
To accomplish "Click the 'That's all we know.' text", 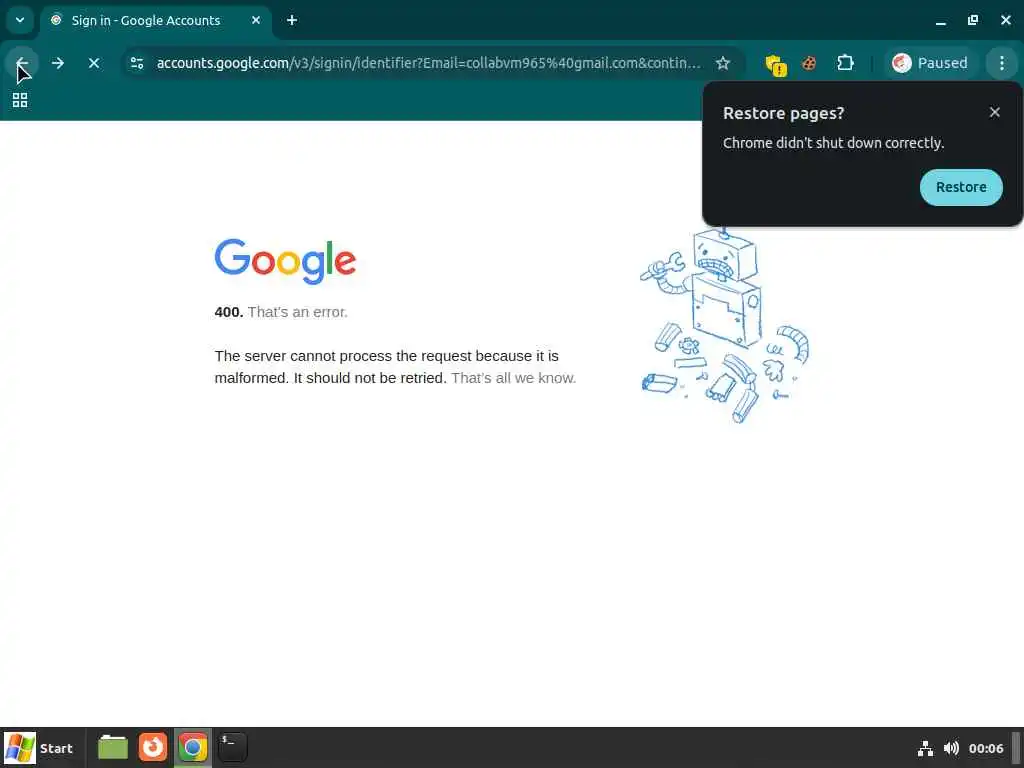I will 513,378.
